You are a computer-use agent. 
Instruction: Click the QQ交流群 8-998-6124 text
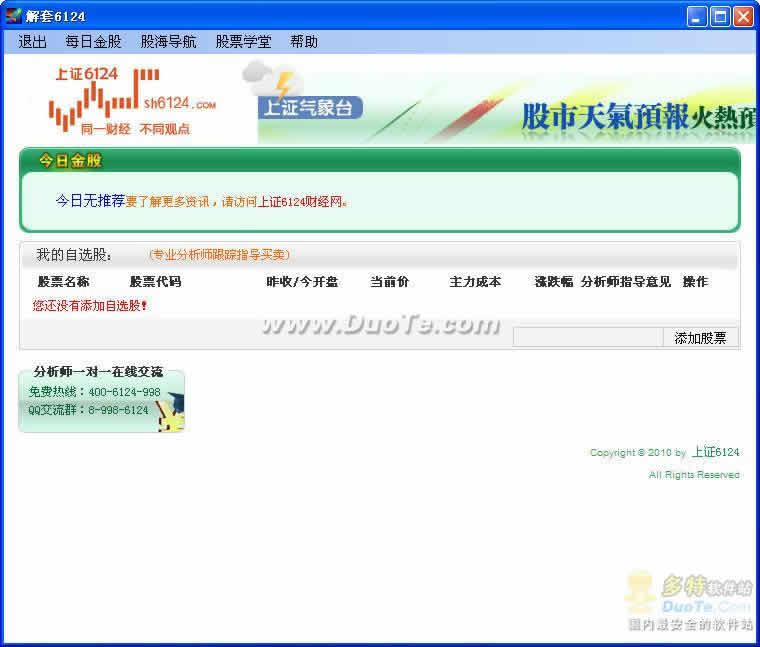[x=88, y=410]
